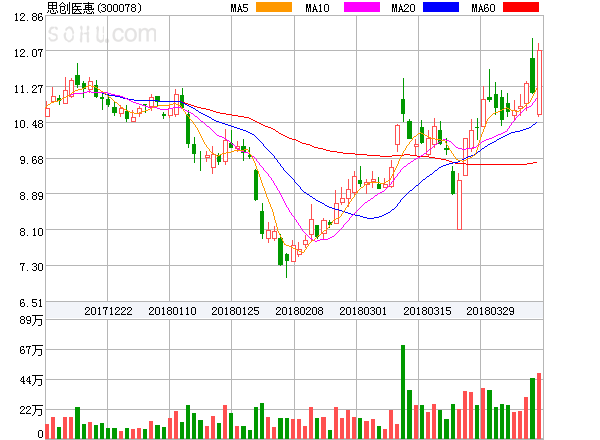Click the 7.30 price axis label
Screen dimensions: 600x440
31,267
